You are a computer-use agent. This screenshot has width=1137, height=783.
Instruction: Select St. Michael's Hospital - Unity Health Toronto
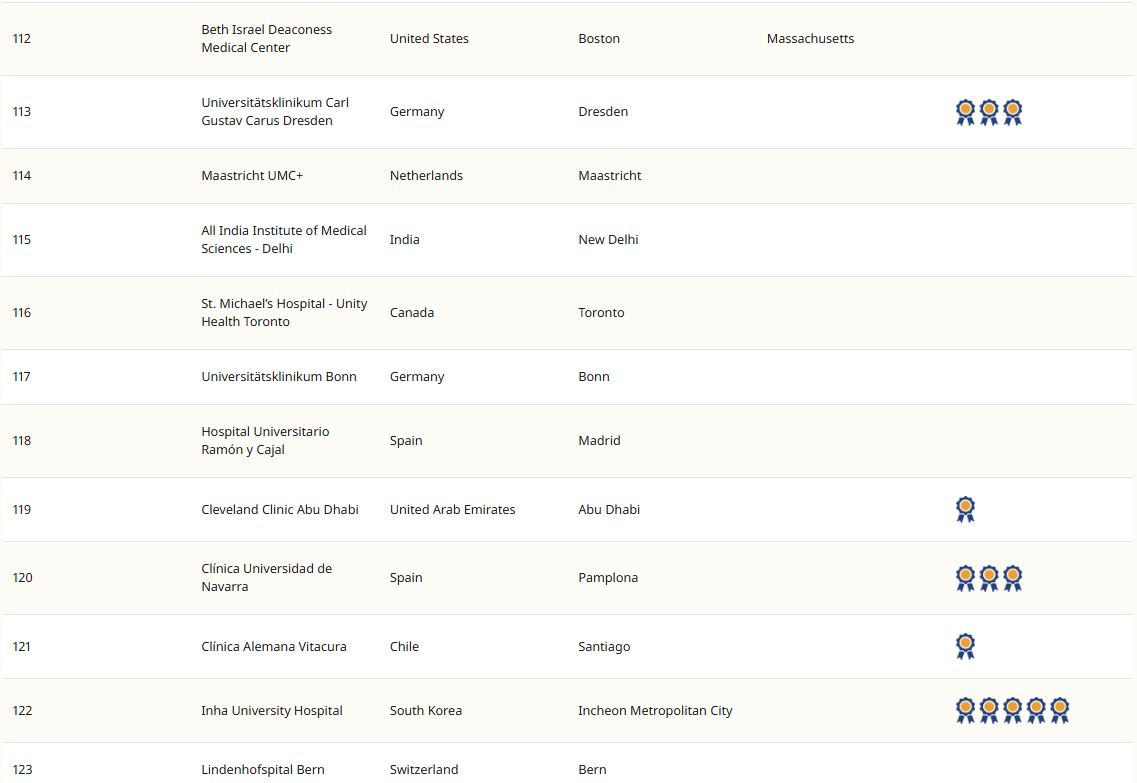coord(283,313)
